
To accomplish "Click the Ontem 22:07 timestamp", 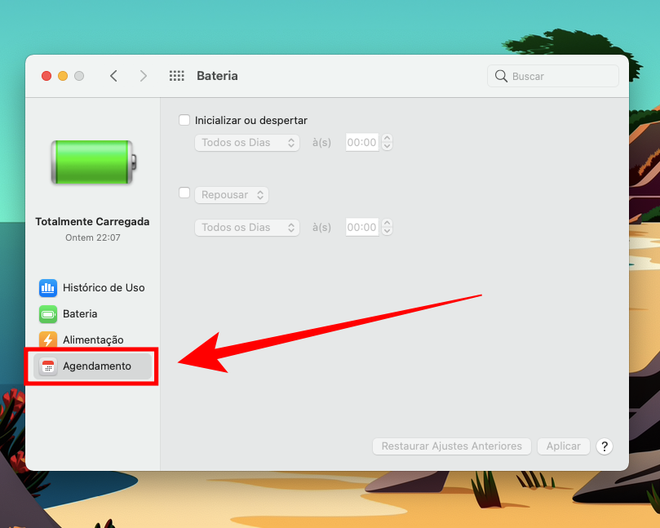I will click(x=93, y=238).
